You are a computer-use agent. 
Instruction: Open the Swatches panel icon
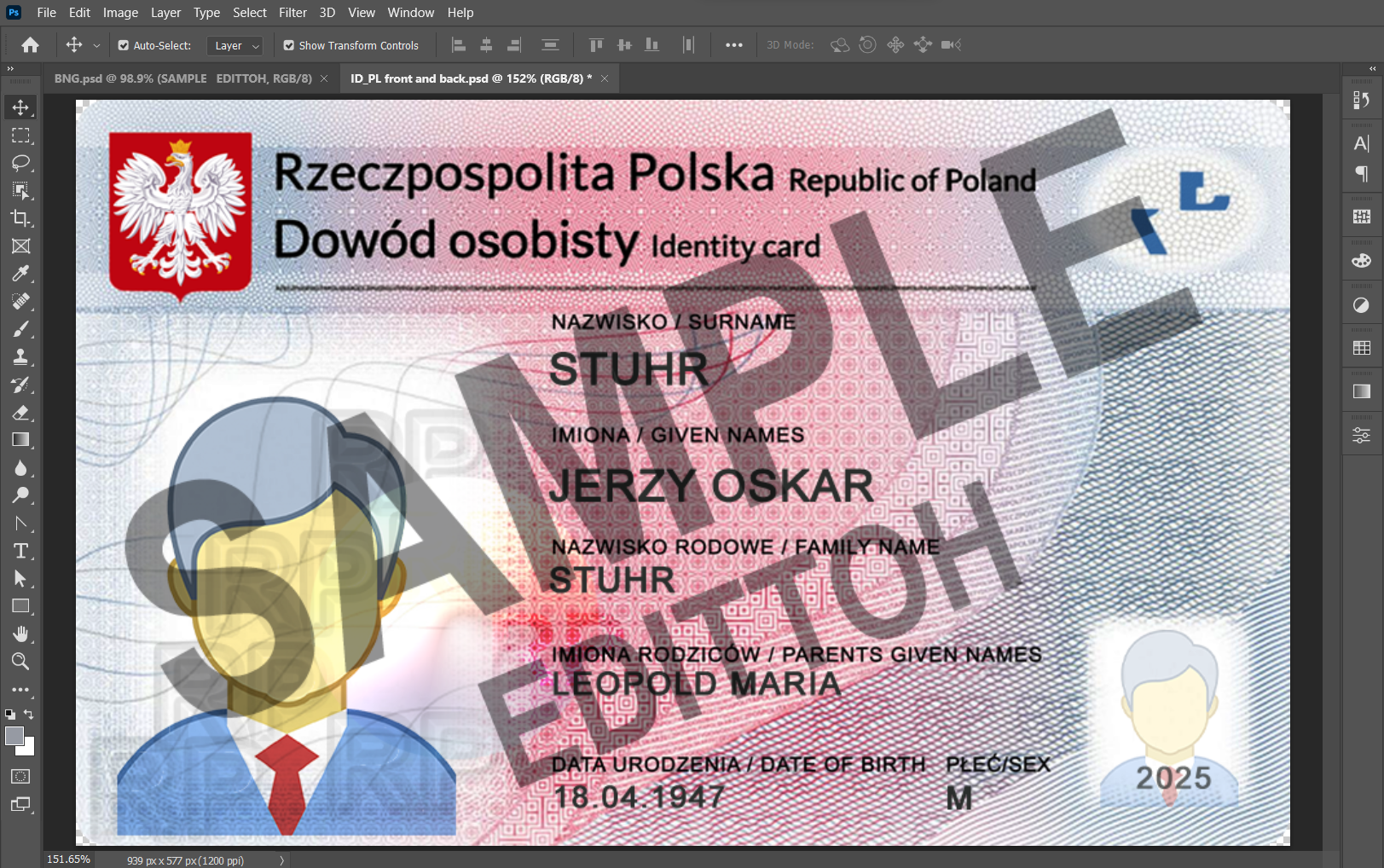tap(1362, 348)
